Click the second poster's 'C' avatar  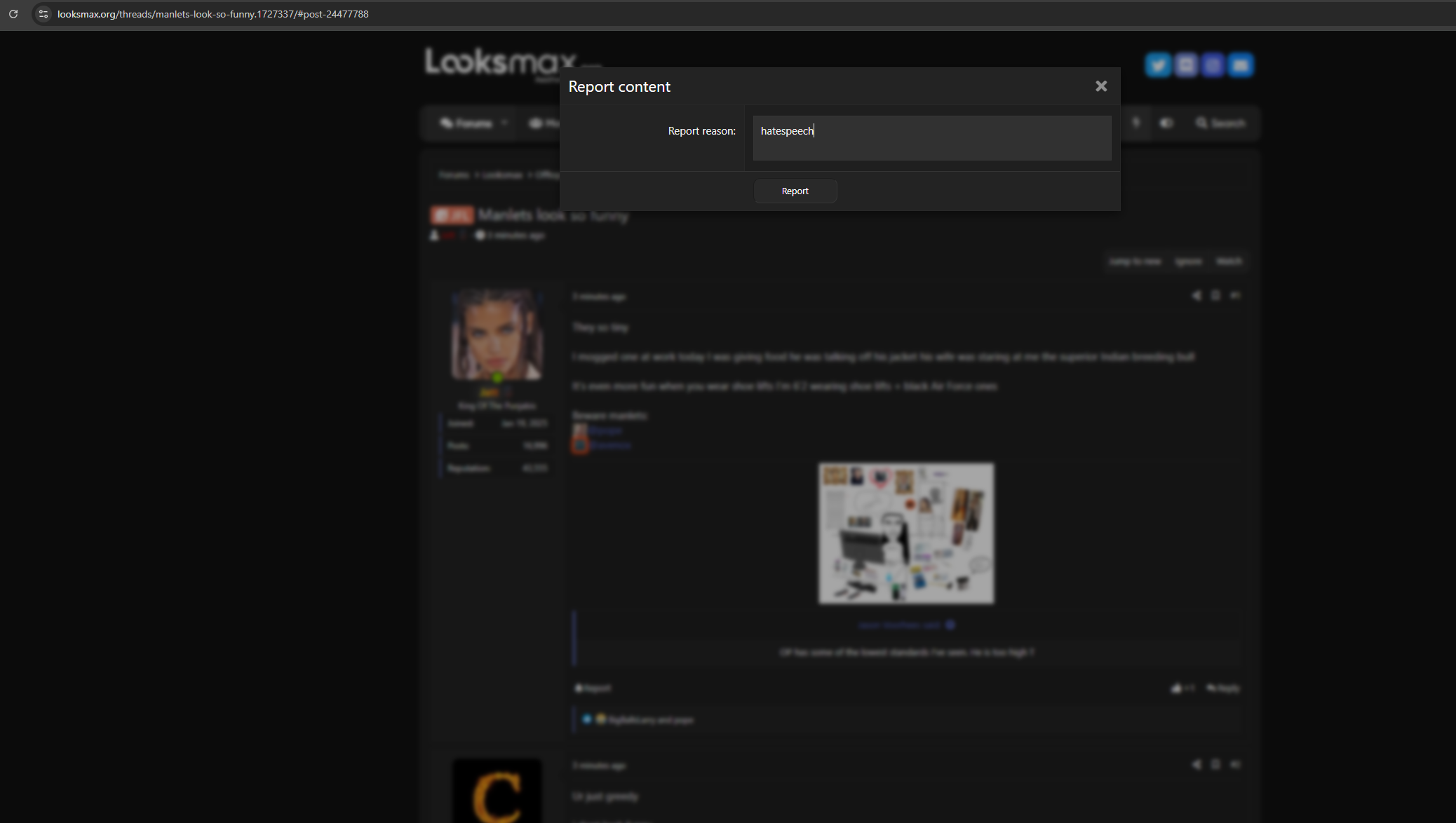pyautogui.click(x=497, y=792)
